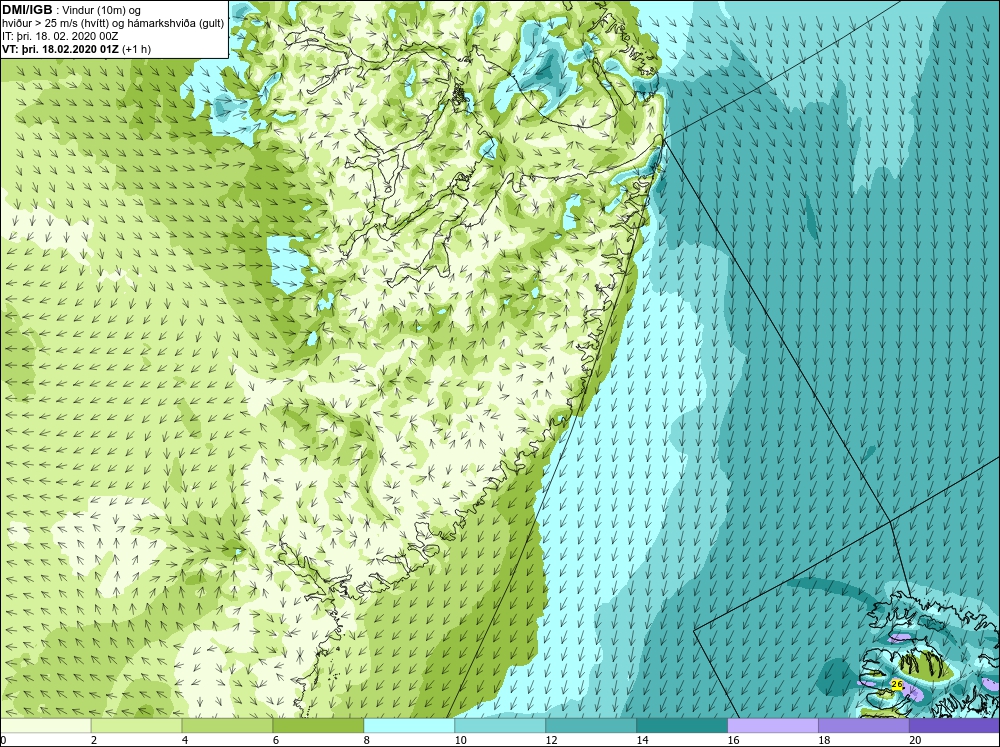1000x747 pixels.
Task: Click the 6–8 m/s dark green legend swatch
Action: tap(318, 725)
